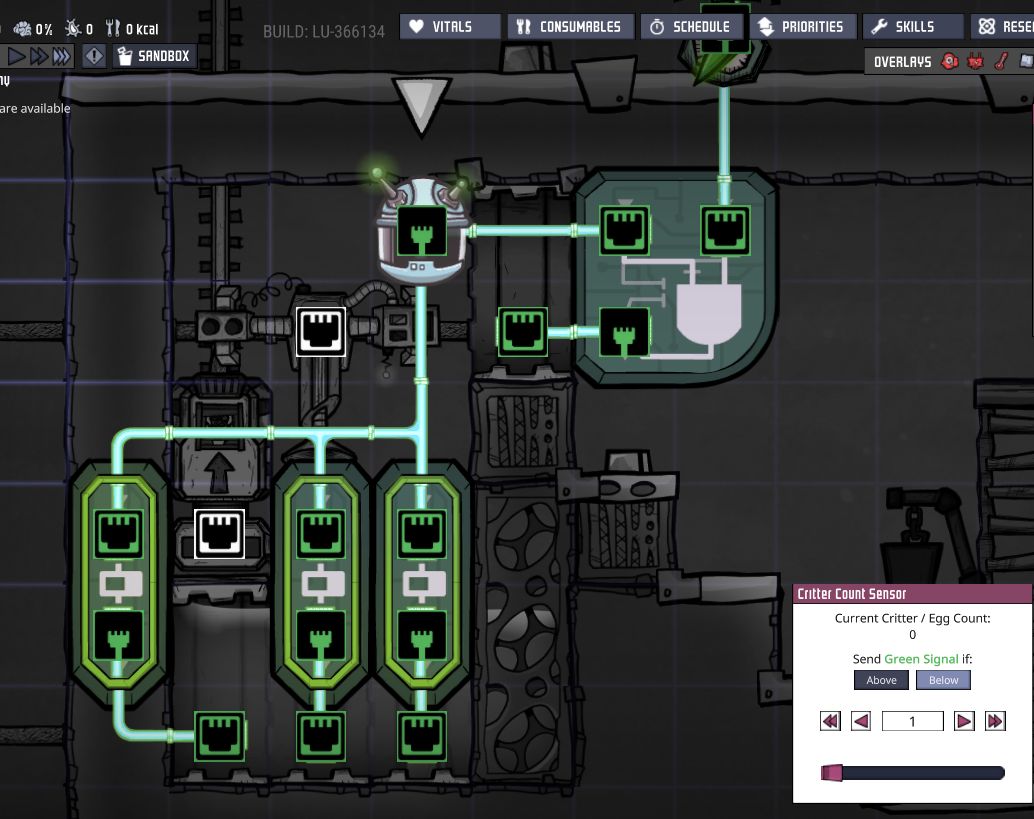This screenshot has height=819, width=1034.
Task: Select the Below signal condition
Action: (943, 680)
